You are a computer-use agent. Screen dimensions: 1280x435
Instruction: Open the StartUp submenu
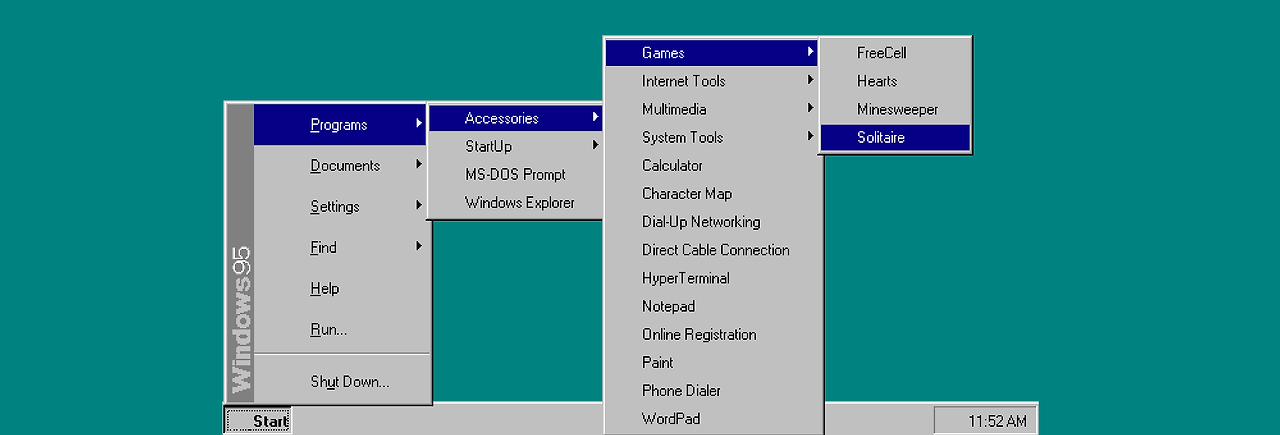pos(516,146)
